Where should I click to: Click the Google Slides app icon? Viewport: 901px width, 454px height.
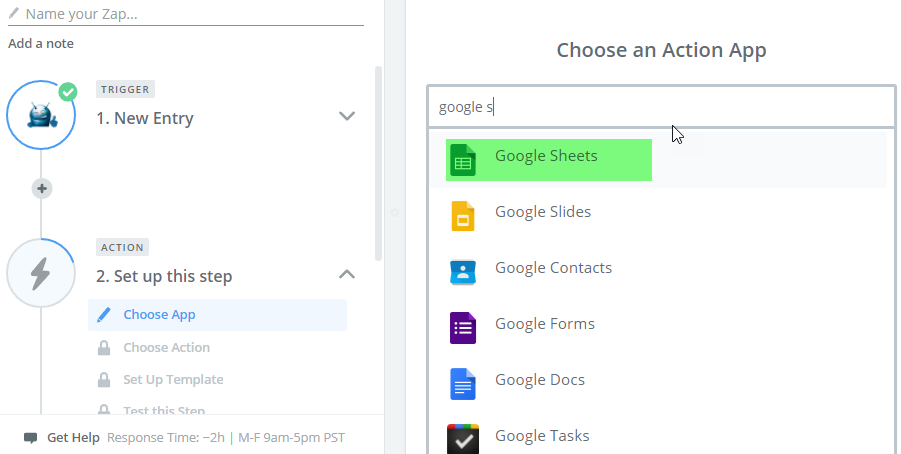click(x=463, y=216)
